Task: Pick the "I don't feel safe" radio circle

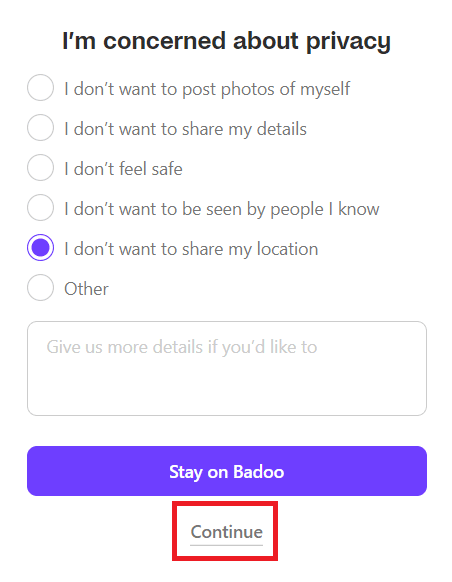Action: pyautogui.click(x=40, y=168)
